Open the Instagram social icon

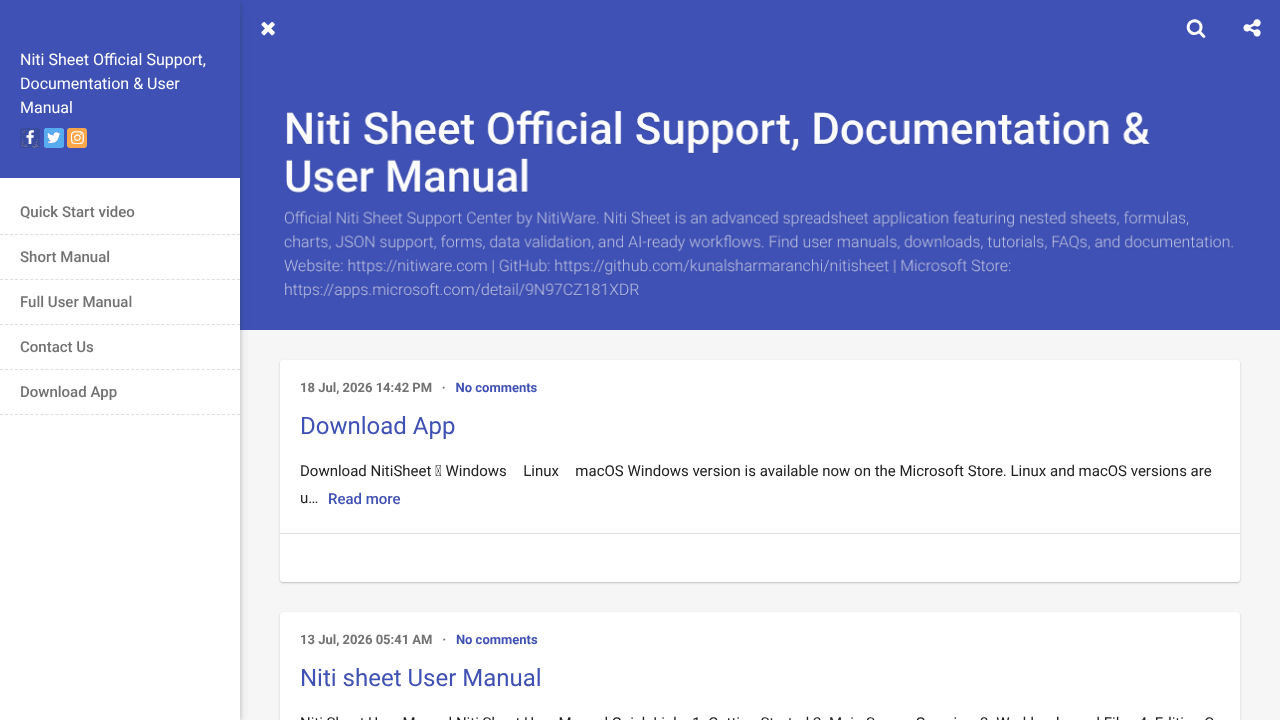(x=77, y=138)
